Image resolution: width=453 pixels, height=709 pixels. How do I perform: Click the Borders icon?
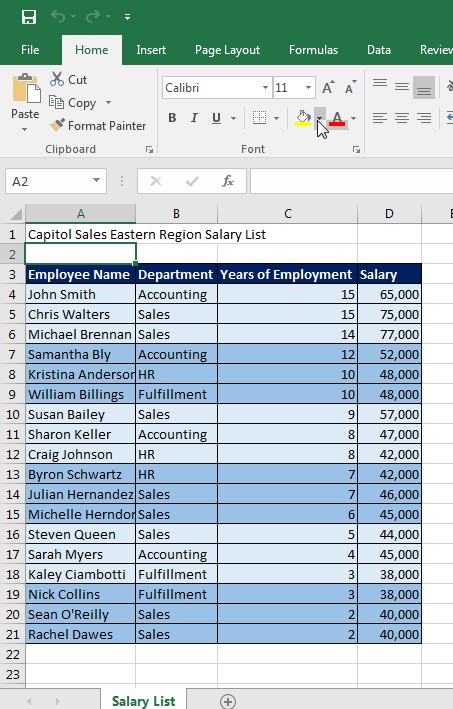coord(260,118)
